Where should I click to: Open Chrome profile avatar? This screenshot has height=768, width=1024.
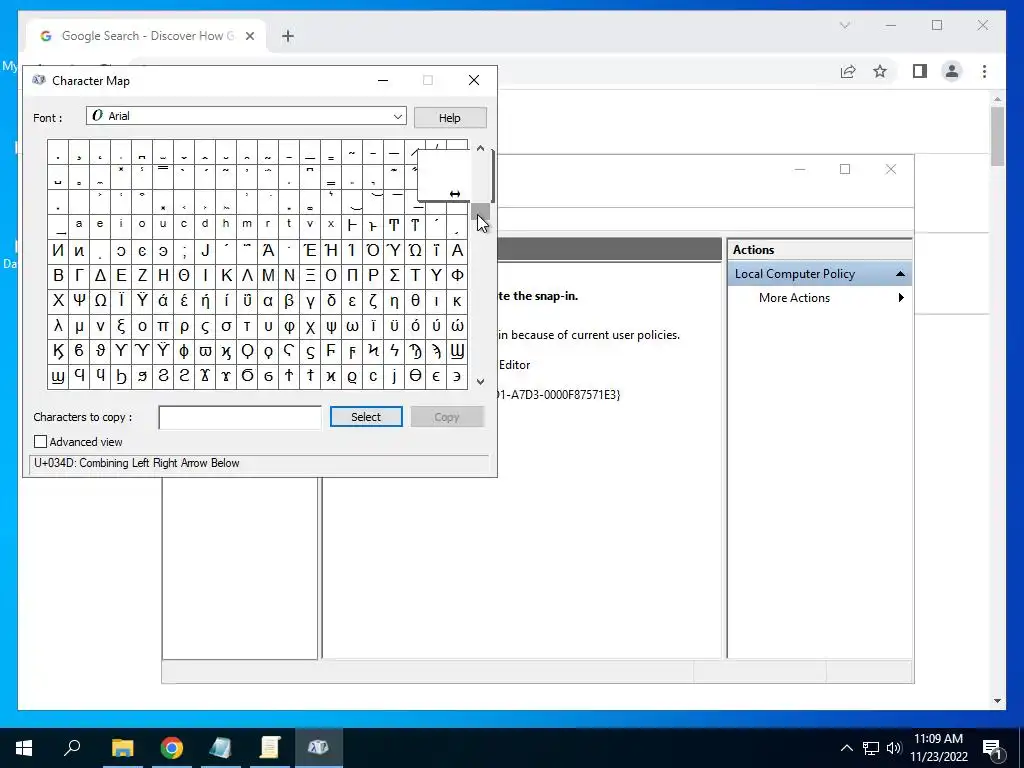pos(952,71)
